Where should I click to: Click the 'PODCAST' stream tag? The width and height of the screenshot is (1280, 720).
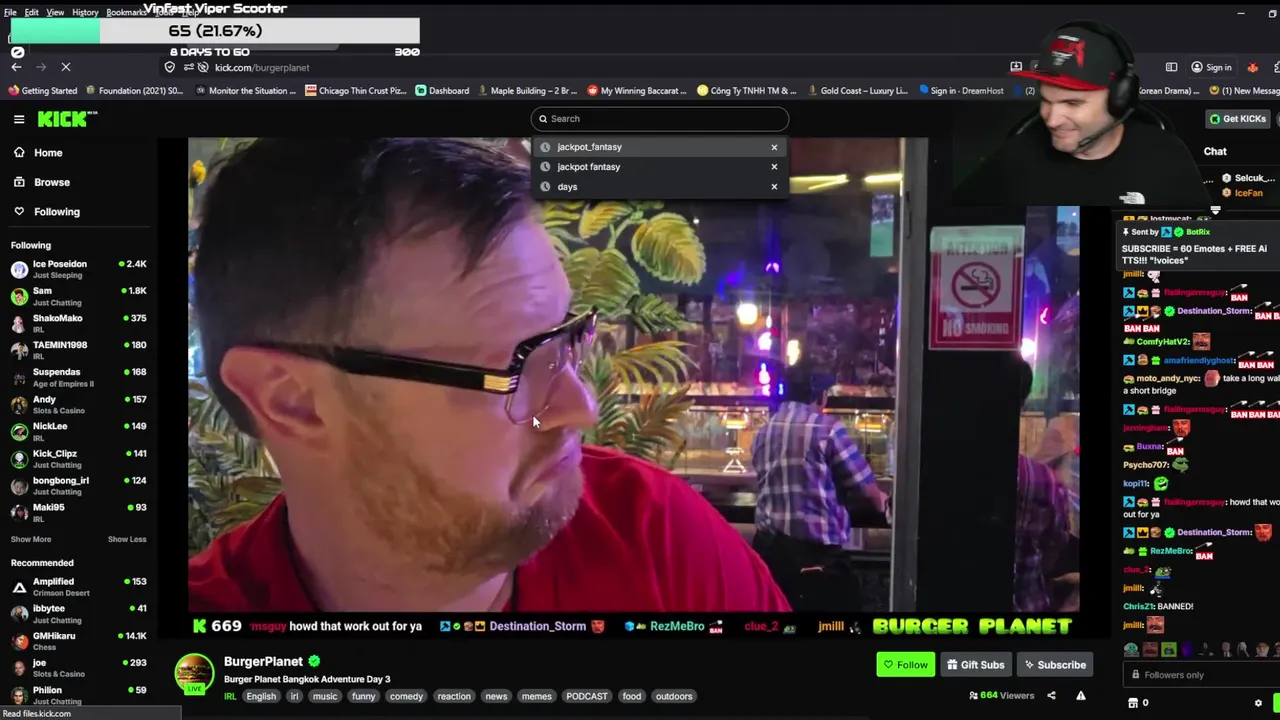click(587, 696)
